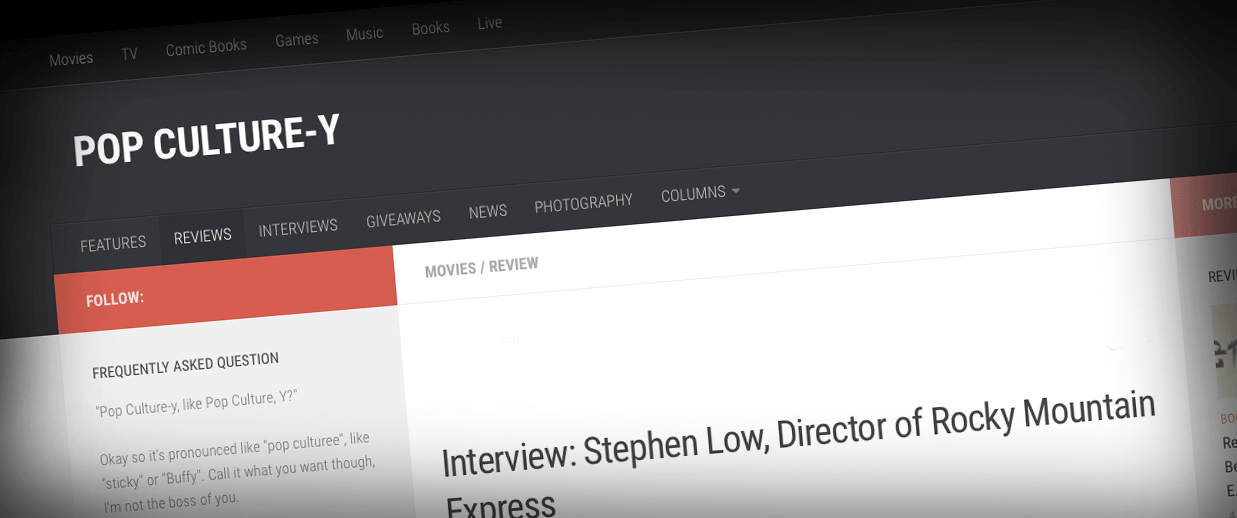This screenshot has height=518, width=1237.
Task: Open the Books category
Action: click(x=431, y=28)
